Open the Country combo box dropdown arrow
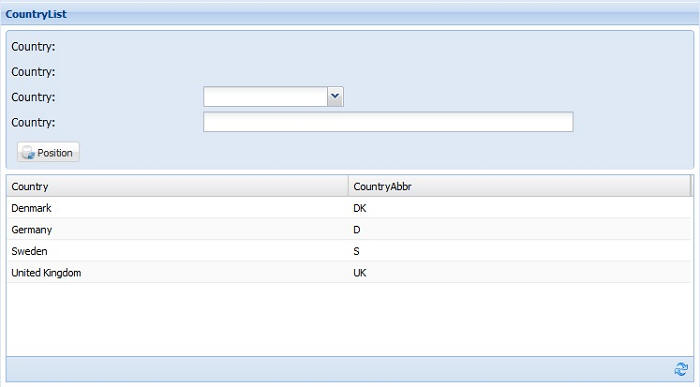Screen dimensions: 700x387 coord(335,96)
